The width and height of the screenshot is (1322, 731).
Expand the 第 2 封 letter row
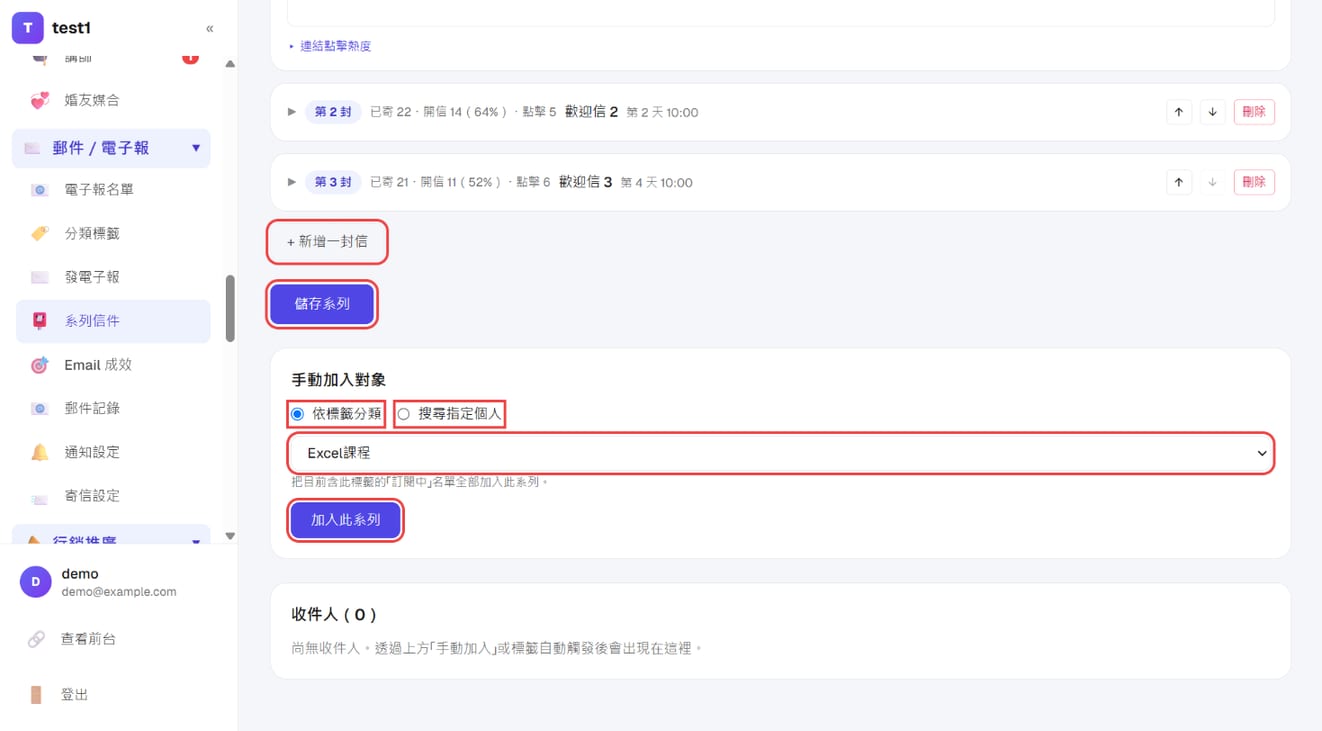pos(292,112)
